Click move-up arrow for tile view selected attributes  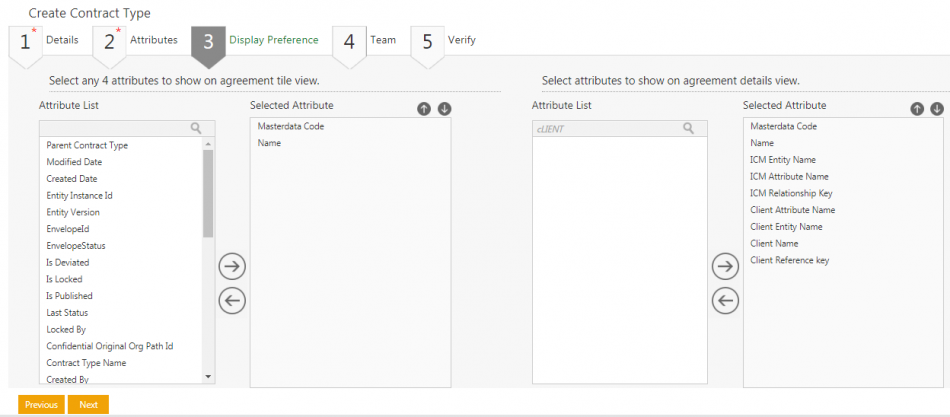424,109
